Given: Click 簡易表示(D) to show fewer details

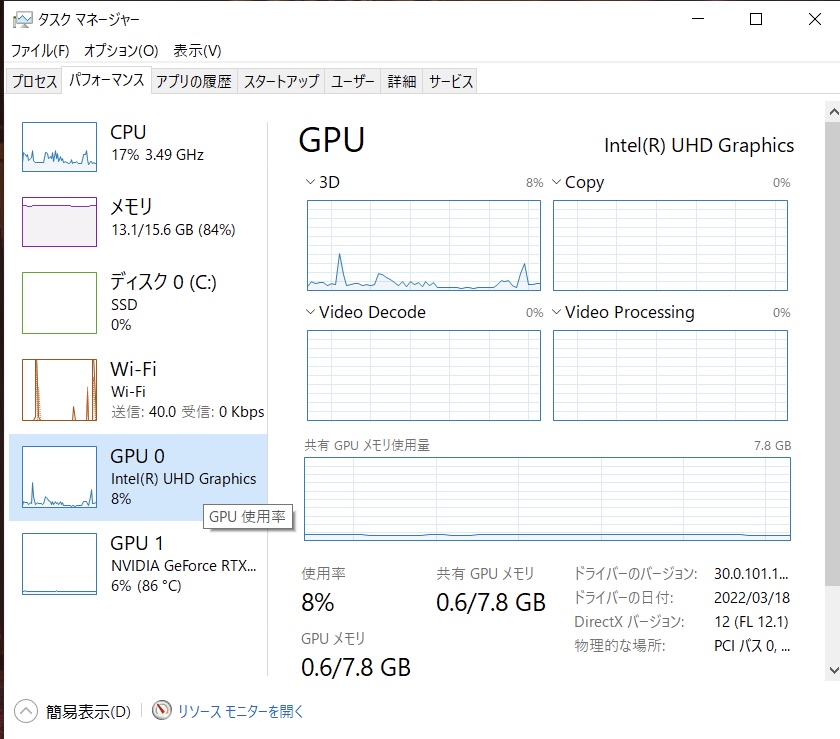Looking at the screenshot, I should pos(88,712).
